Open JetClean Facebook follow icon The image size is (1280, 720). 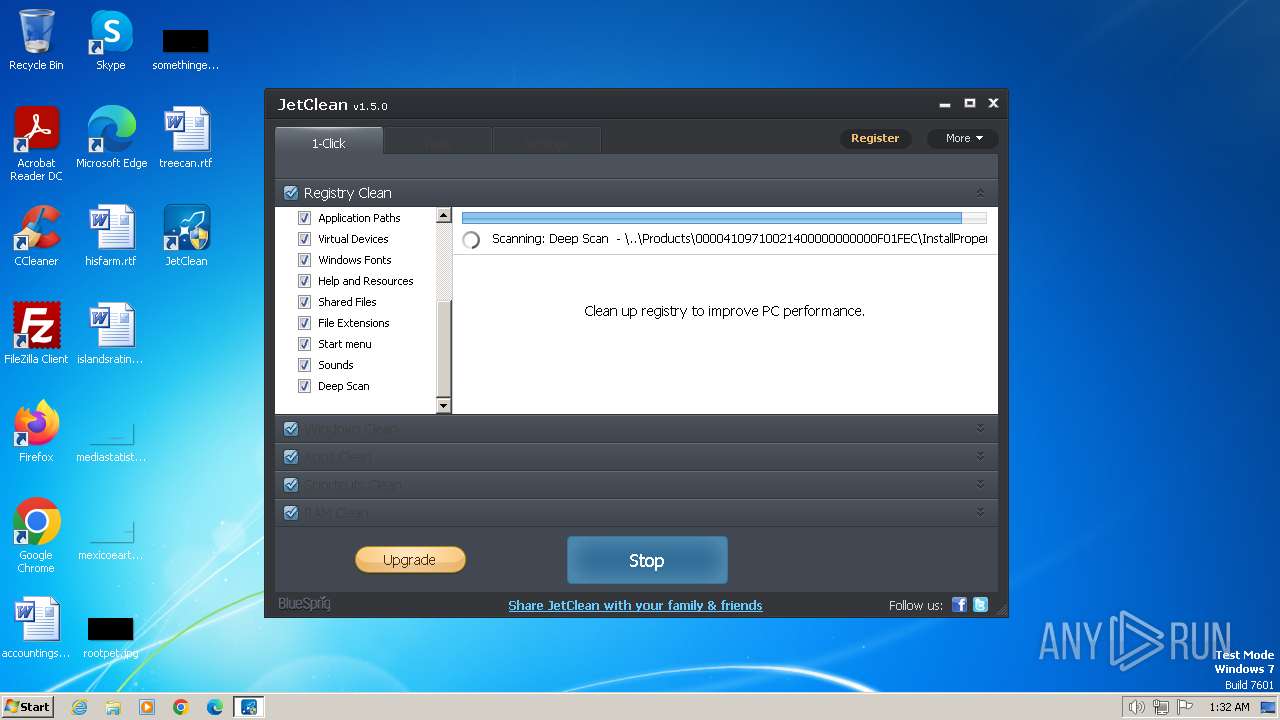[x=959, y=604]
